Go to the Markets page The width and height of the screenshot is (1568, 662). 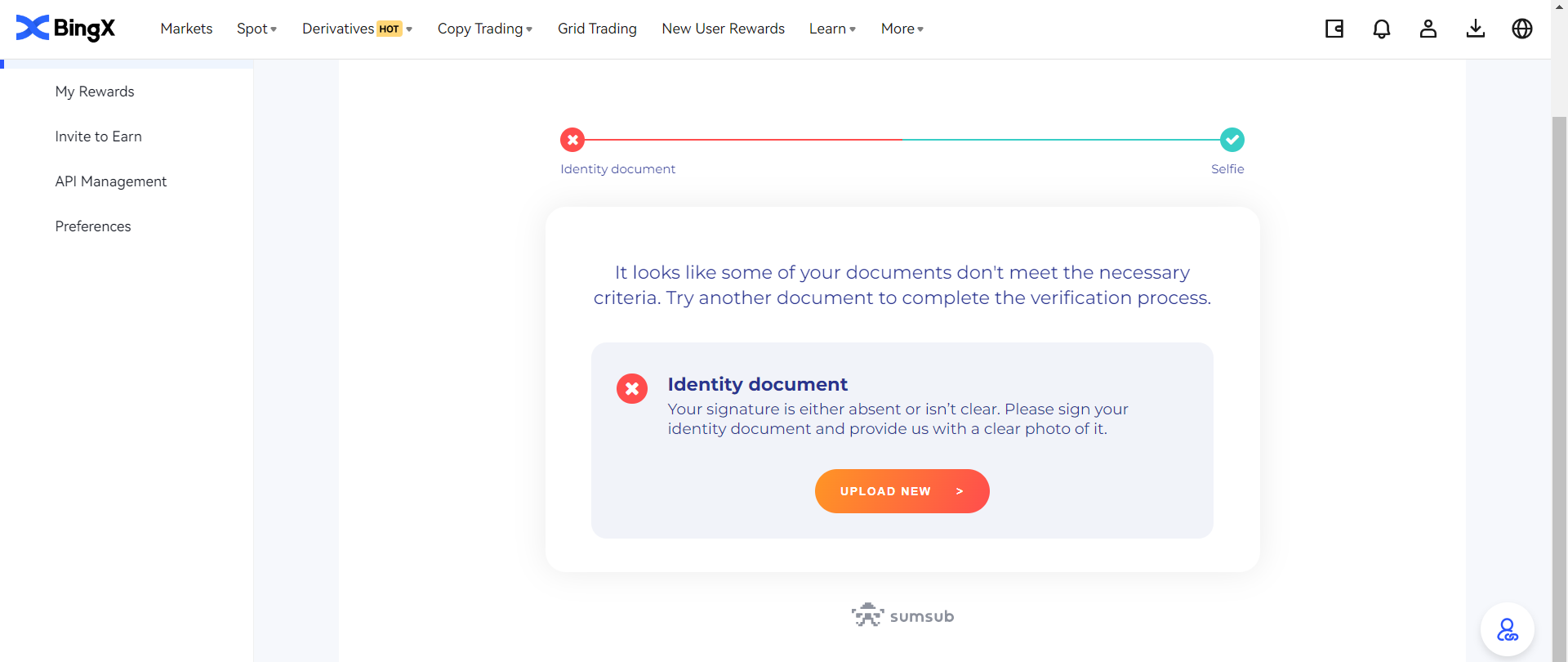[x=186, y=29]
